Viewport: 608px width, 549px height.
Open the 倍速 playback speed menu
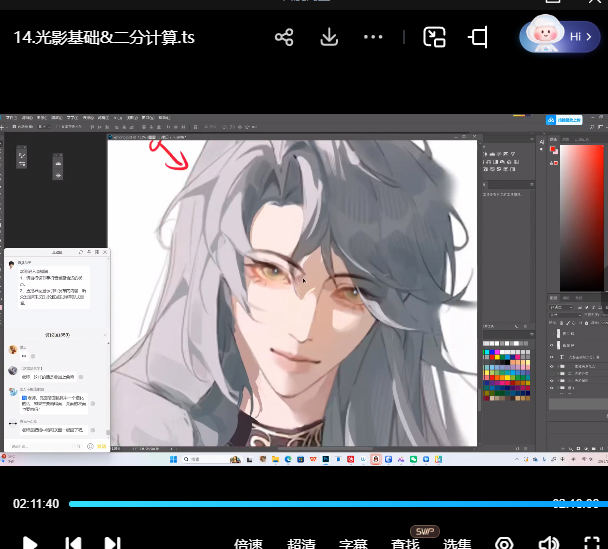(248, 544)
